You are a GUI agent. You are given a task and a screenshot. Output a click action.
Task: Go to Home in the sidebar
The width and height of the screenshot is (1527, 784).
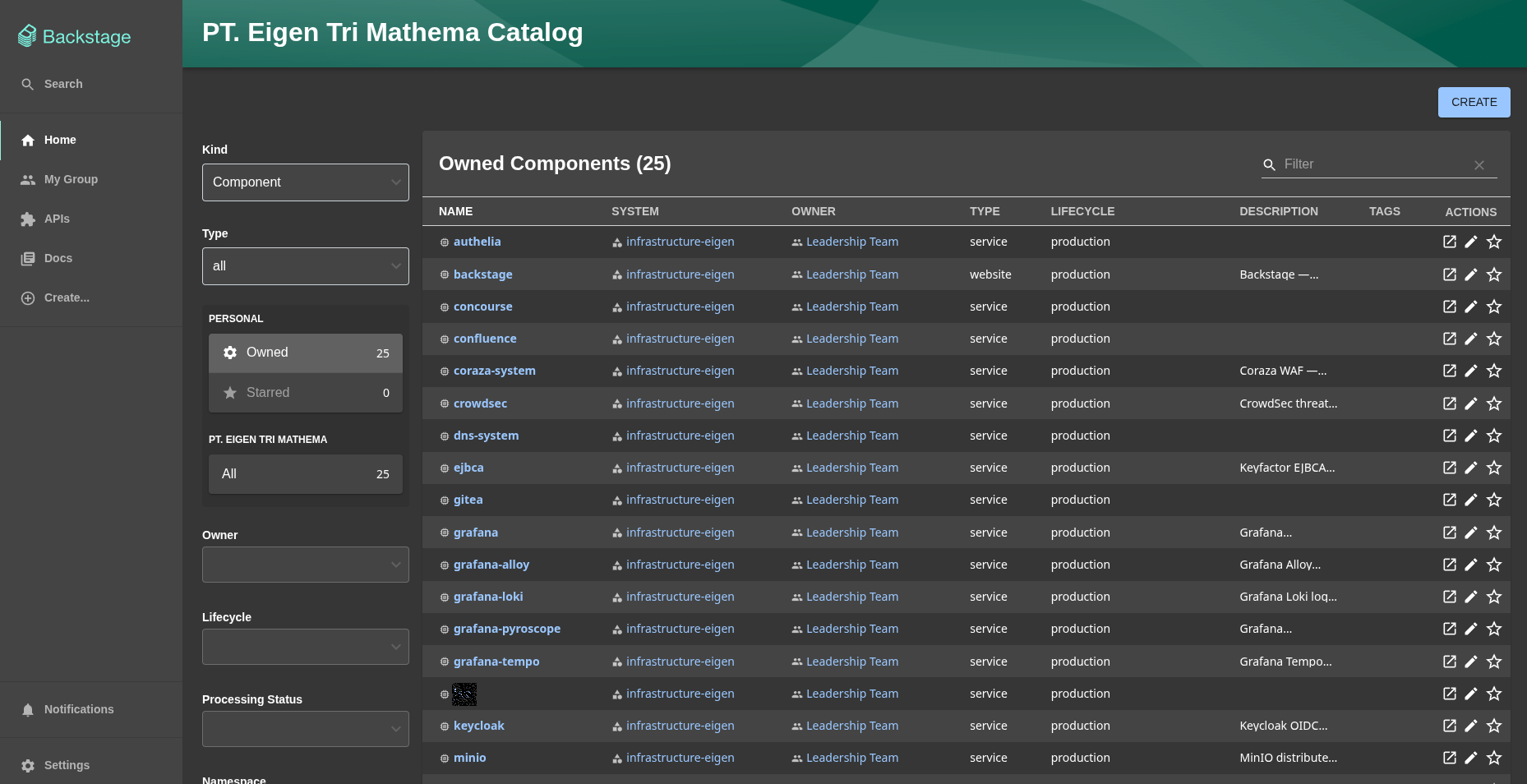91,140
